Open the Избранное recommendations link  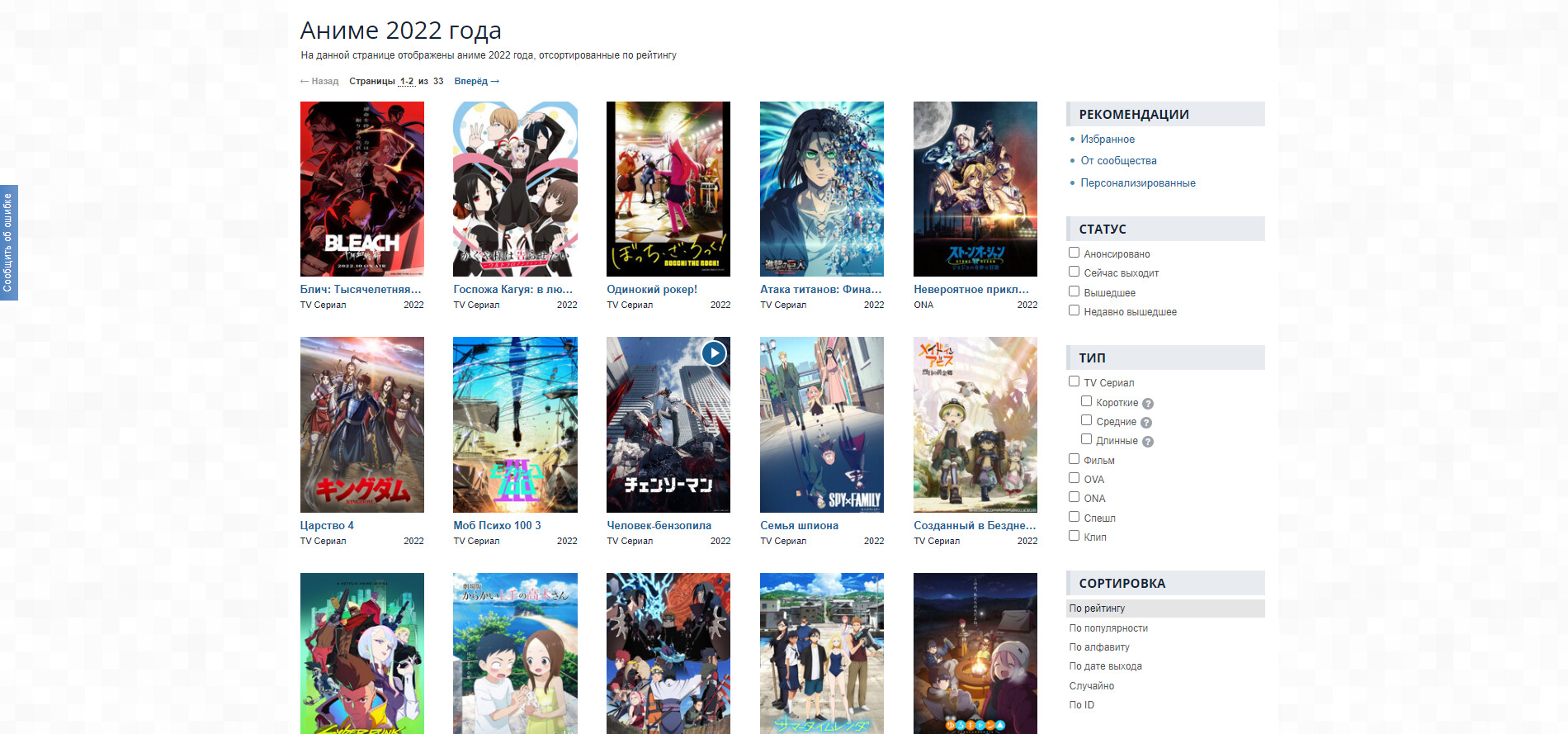click(1107, 140)
